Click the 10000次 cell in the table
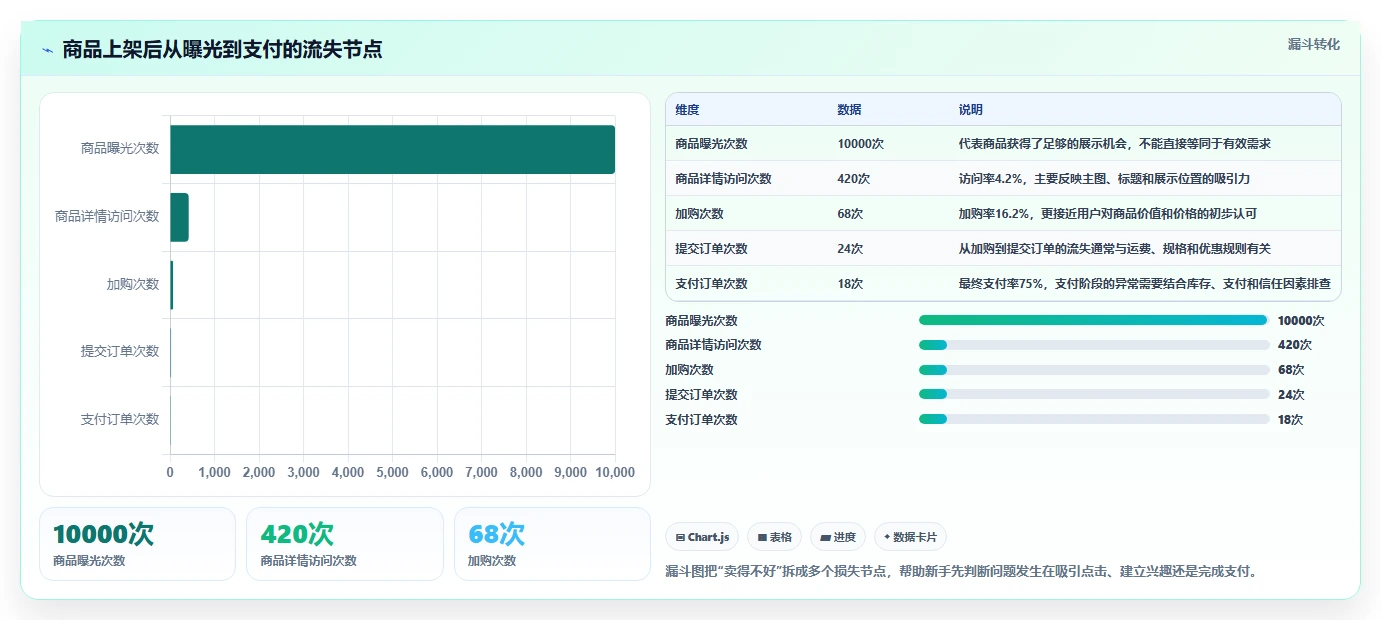Screen dimensions: 1381x620 pos(860,144)
